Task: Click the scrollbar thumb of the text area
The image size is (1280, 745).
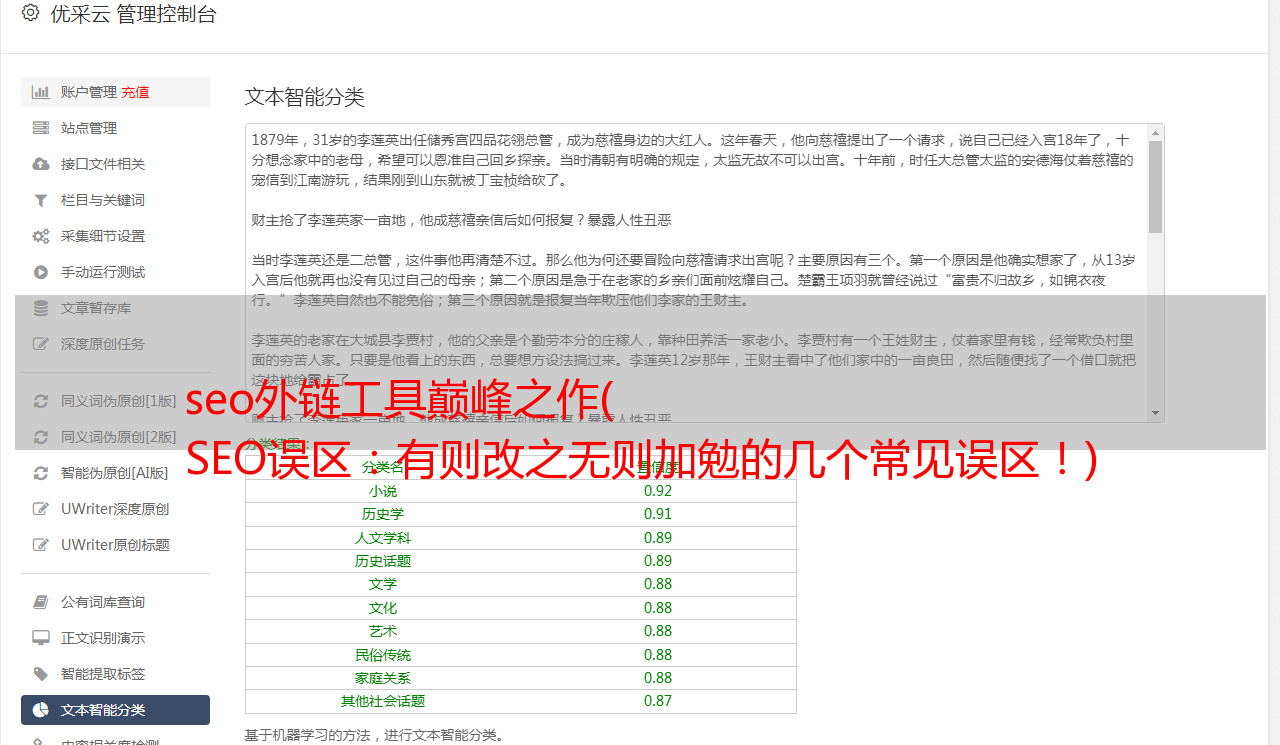Action: (1155, 187)
